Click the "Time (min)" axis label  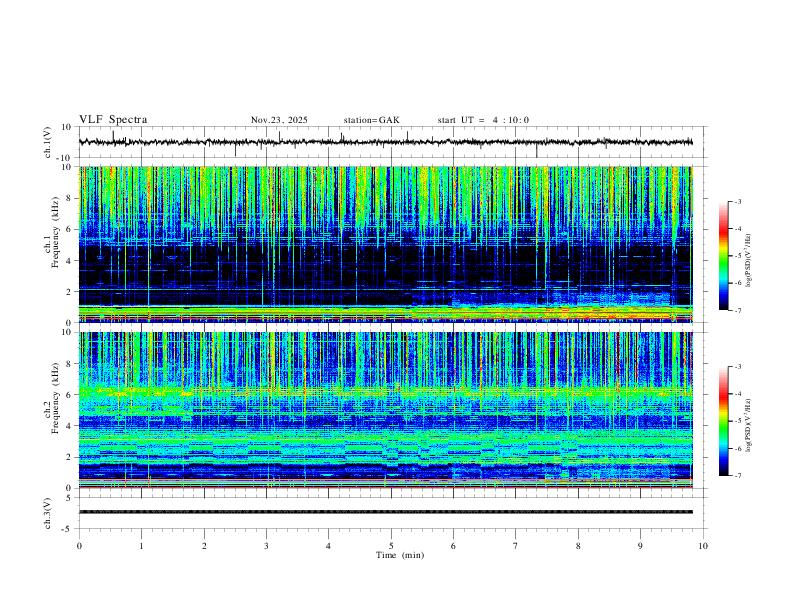click(400, 555)
